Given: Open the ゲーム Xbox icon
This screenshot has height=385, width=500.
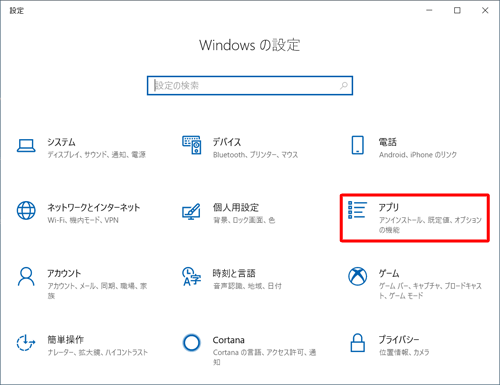Looking at the screenshot, I should [358, 276].
